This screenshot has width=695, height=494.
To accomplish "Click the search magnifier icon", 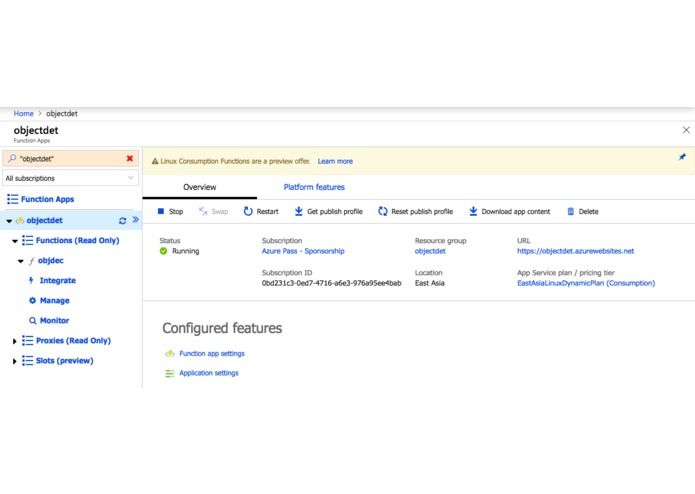I will click(x=12, y=158).
